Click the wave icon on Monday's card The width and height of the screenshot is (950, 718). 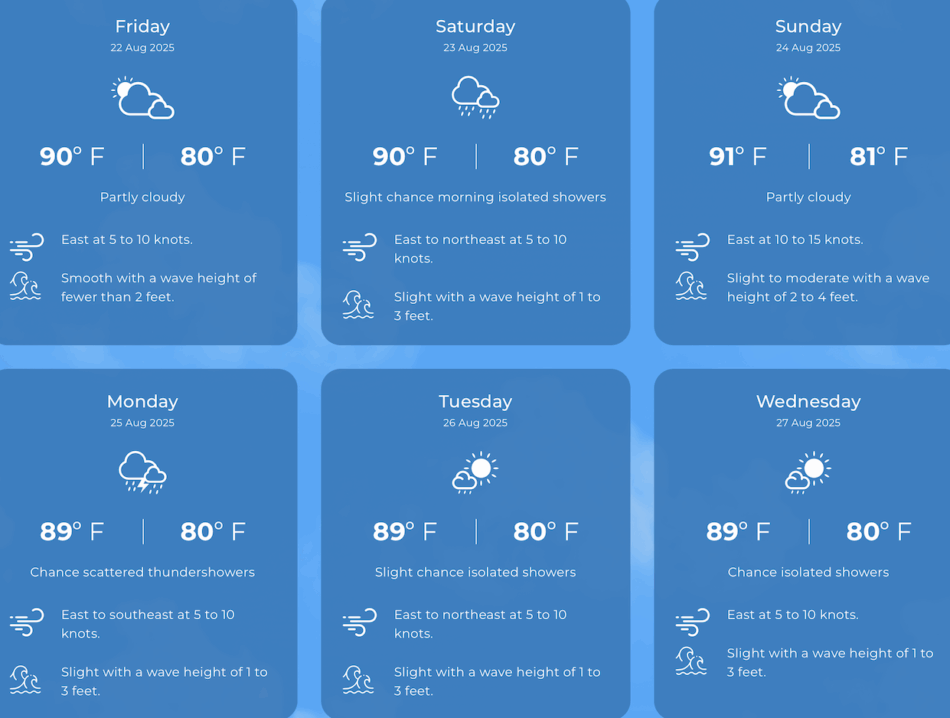pyautogui.click(x=26, y=680)
